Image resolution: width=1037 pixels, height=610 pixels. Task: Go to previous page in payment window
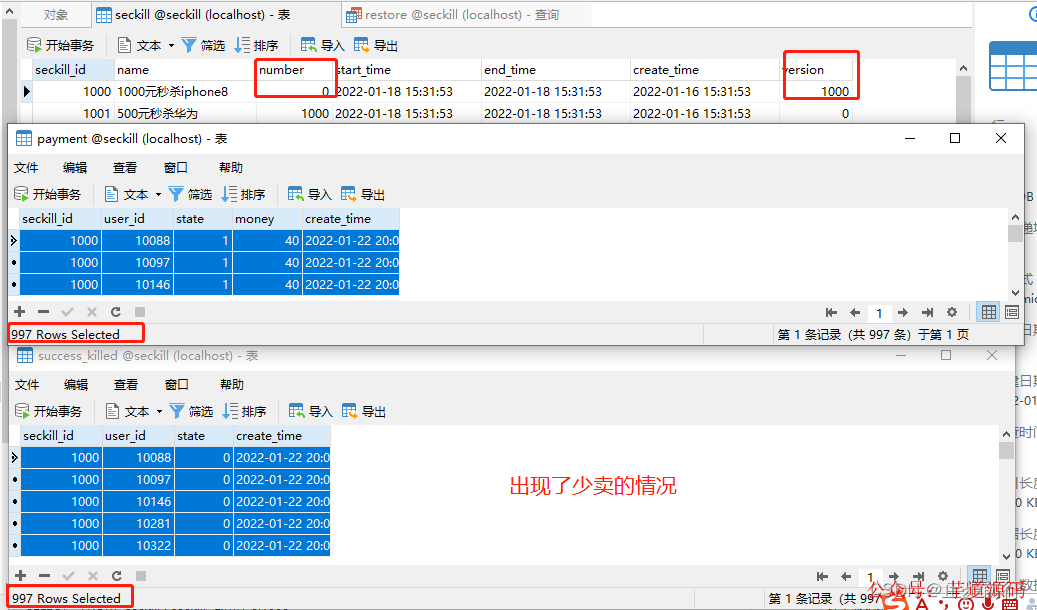pos(855,312)
